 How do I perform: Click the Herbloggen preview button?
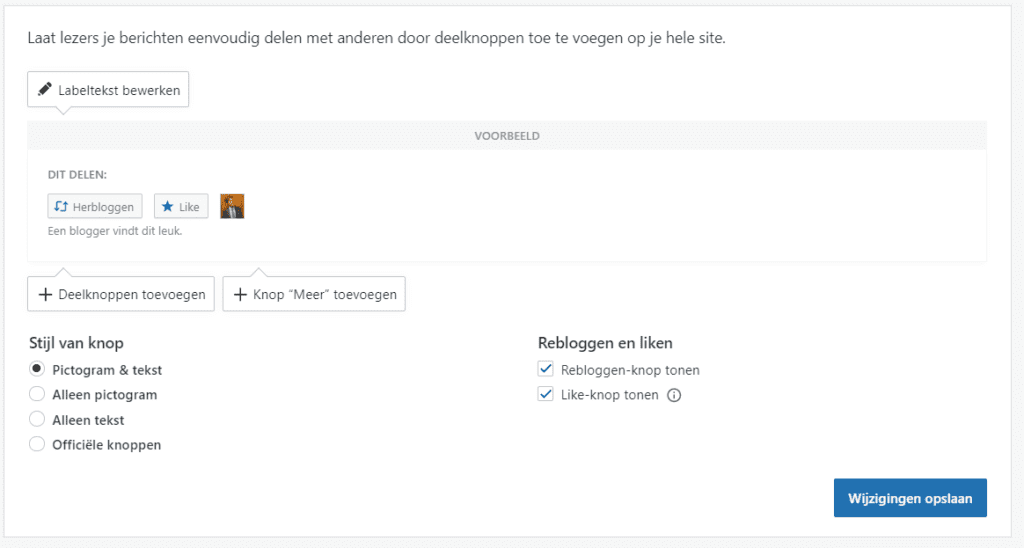coord(95,206)
